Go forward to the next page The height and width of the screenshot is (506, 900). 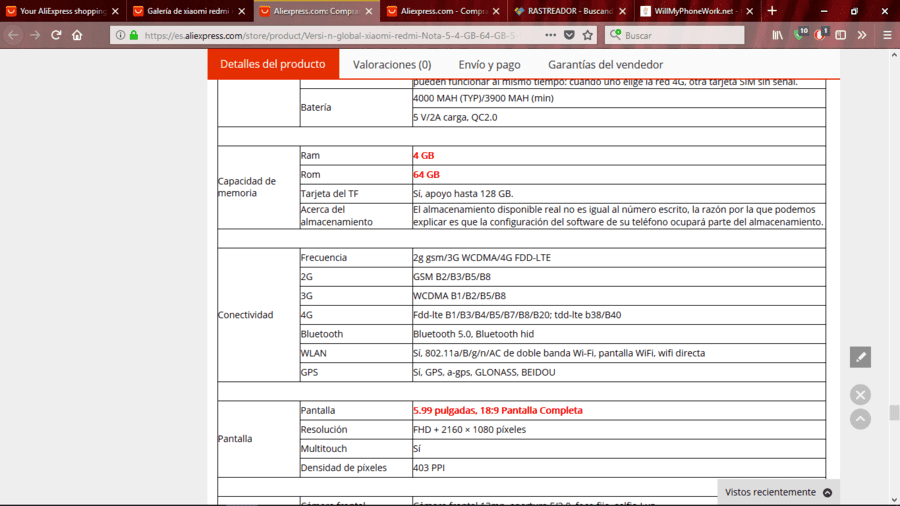(35, 35)
